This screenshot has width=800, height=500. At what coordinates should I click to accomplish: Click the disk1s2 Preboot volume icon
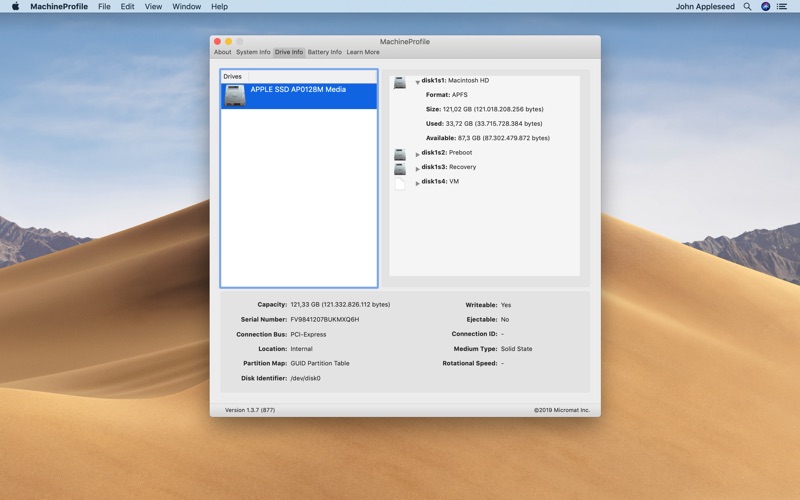tap(399, 154)
